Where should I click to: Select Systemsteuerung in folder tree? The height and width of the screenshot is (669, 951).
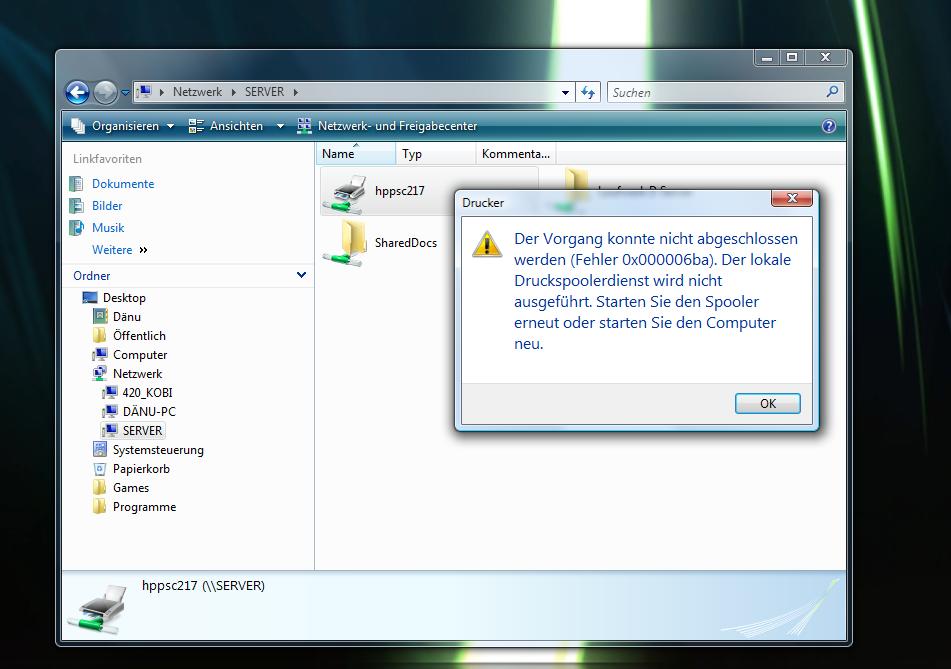[x=157, y=450]
